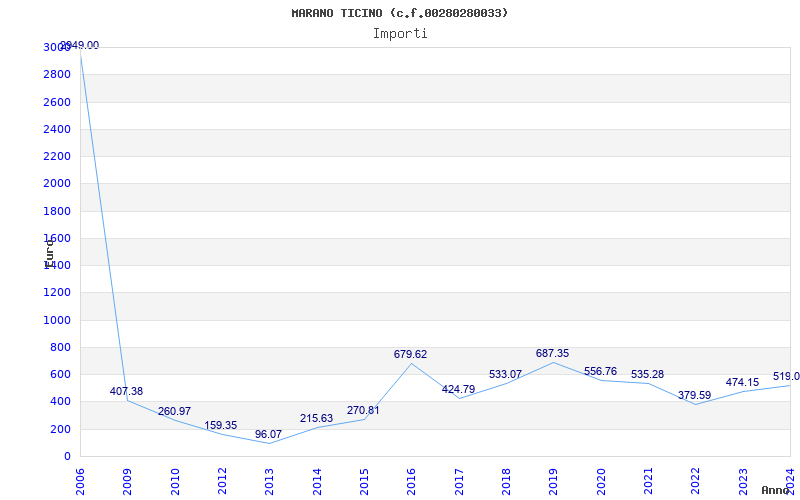800x500 pixels.
Task: Click the 2016 year axis label
Action: point(411,482)
